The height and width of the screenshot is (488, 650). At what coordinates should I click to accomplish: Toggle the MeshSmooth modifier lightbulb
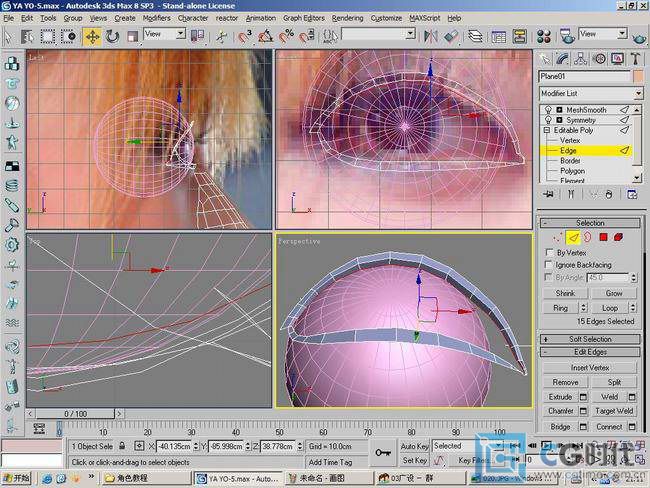pyautogui.click(x=548, y=109)
